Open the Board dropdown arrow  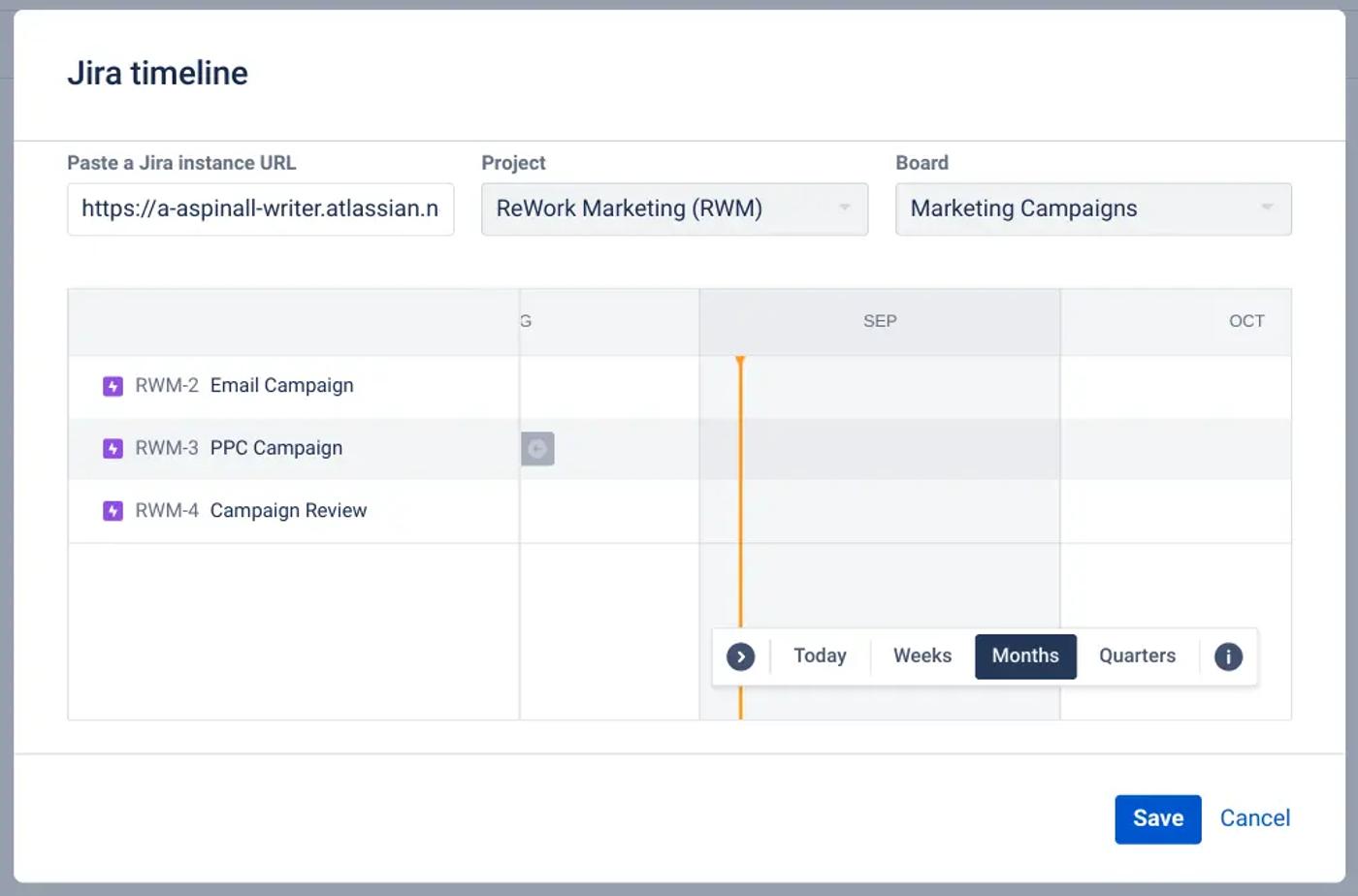[1266, 208]
